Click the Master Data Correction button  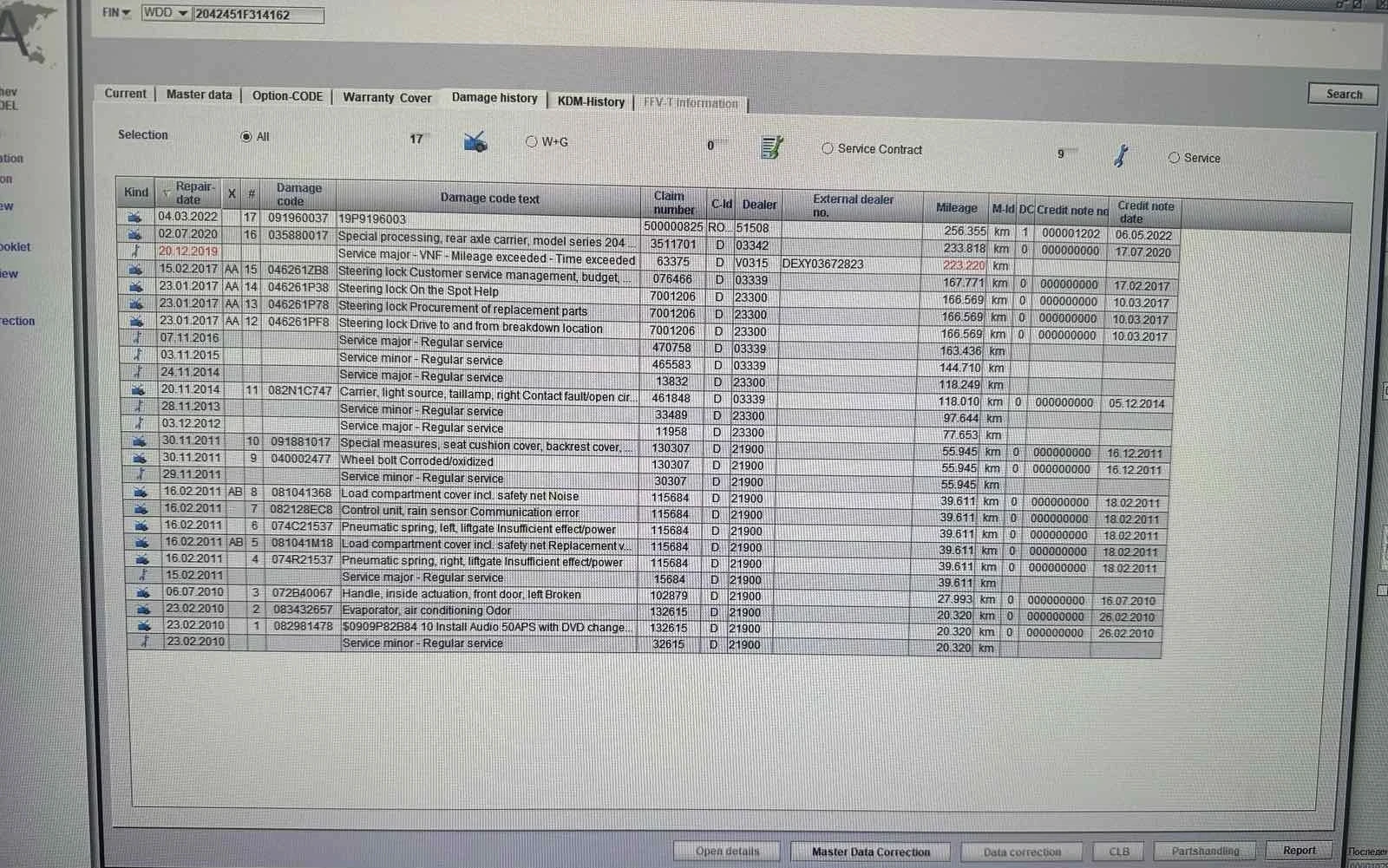(x=870, y=852)
